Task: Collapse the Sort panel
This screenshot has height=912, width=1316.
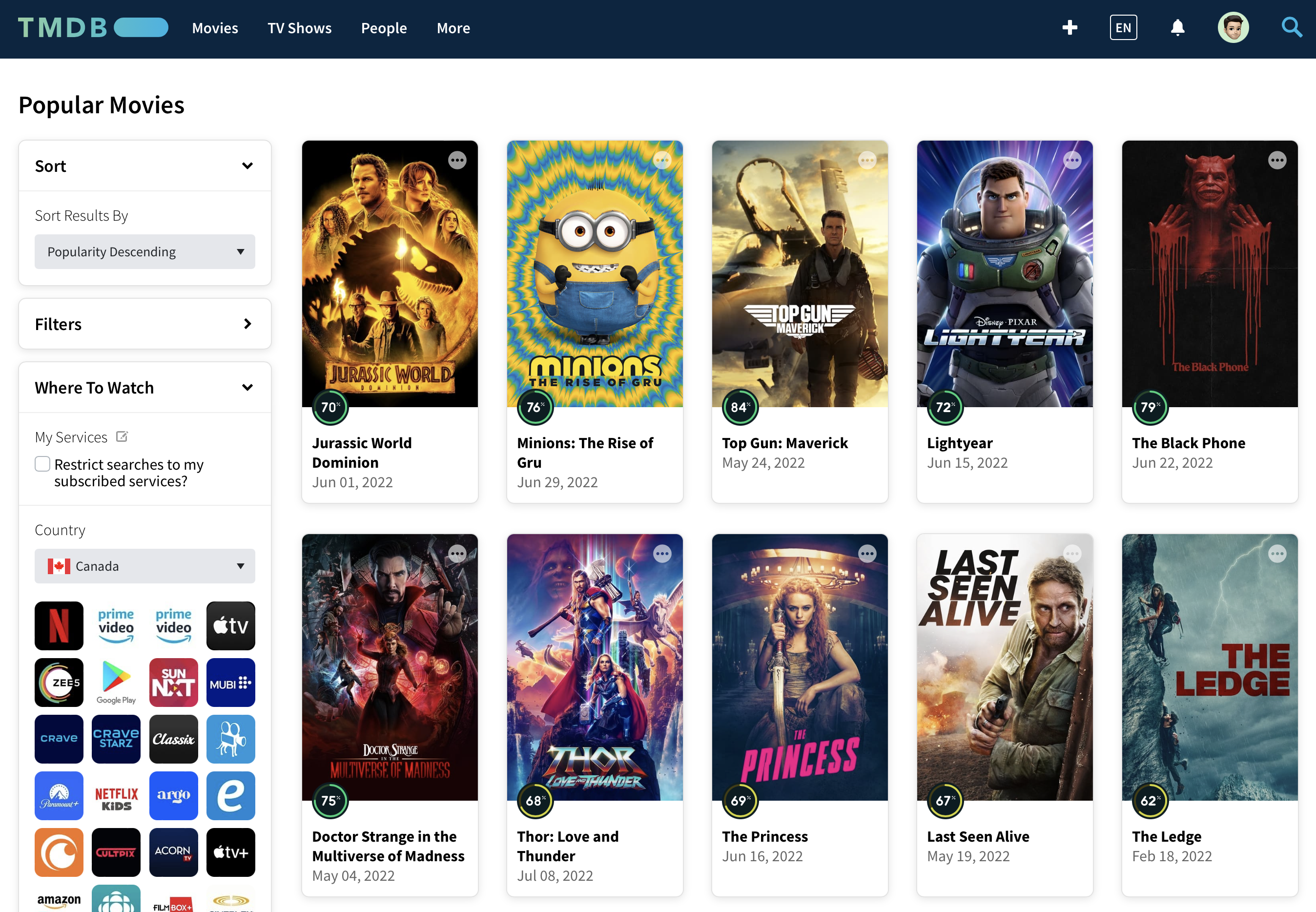Action: point(144,166)
